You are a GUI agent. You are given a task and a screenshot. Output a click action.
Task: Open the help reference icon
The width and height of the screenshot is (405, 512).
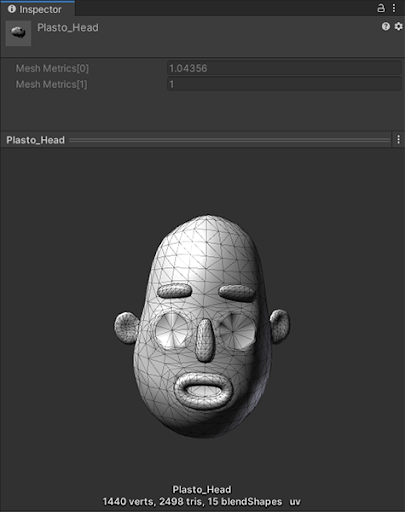coord(386,26)
